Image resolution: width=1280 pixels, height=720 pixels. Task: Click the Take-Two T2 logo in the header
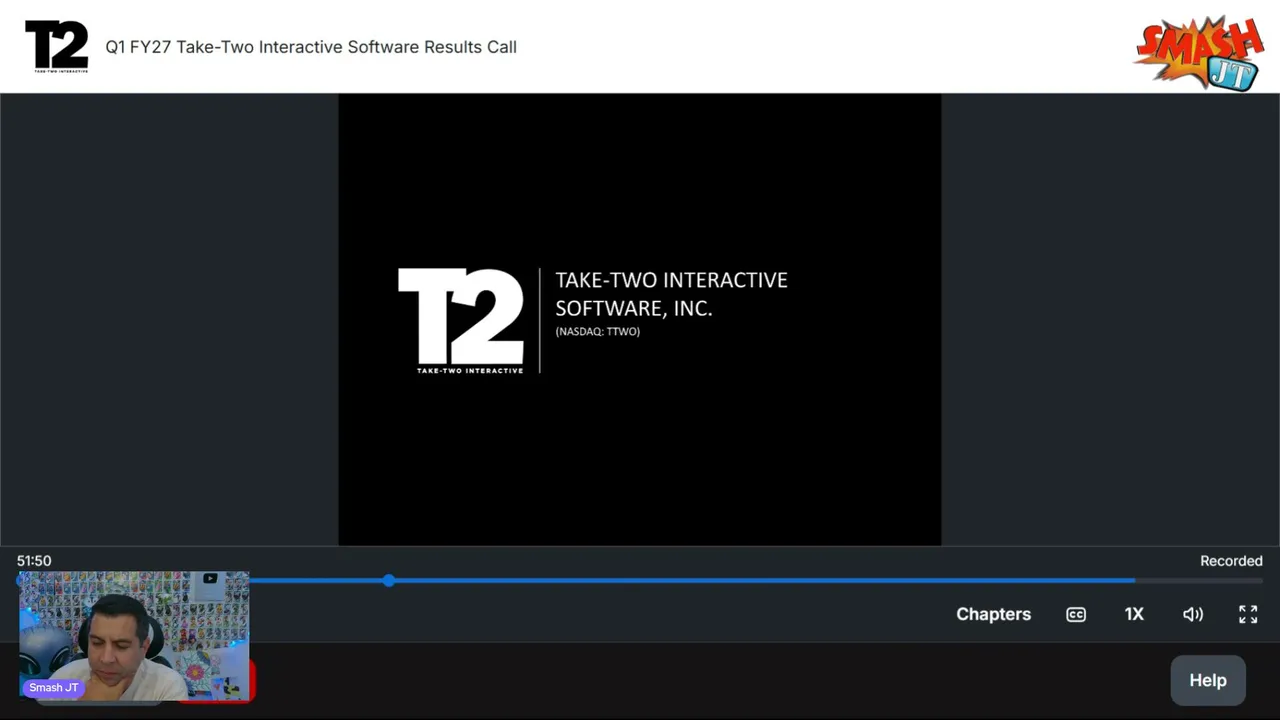57,46
